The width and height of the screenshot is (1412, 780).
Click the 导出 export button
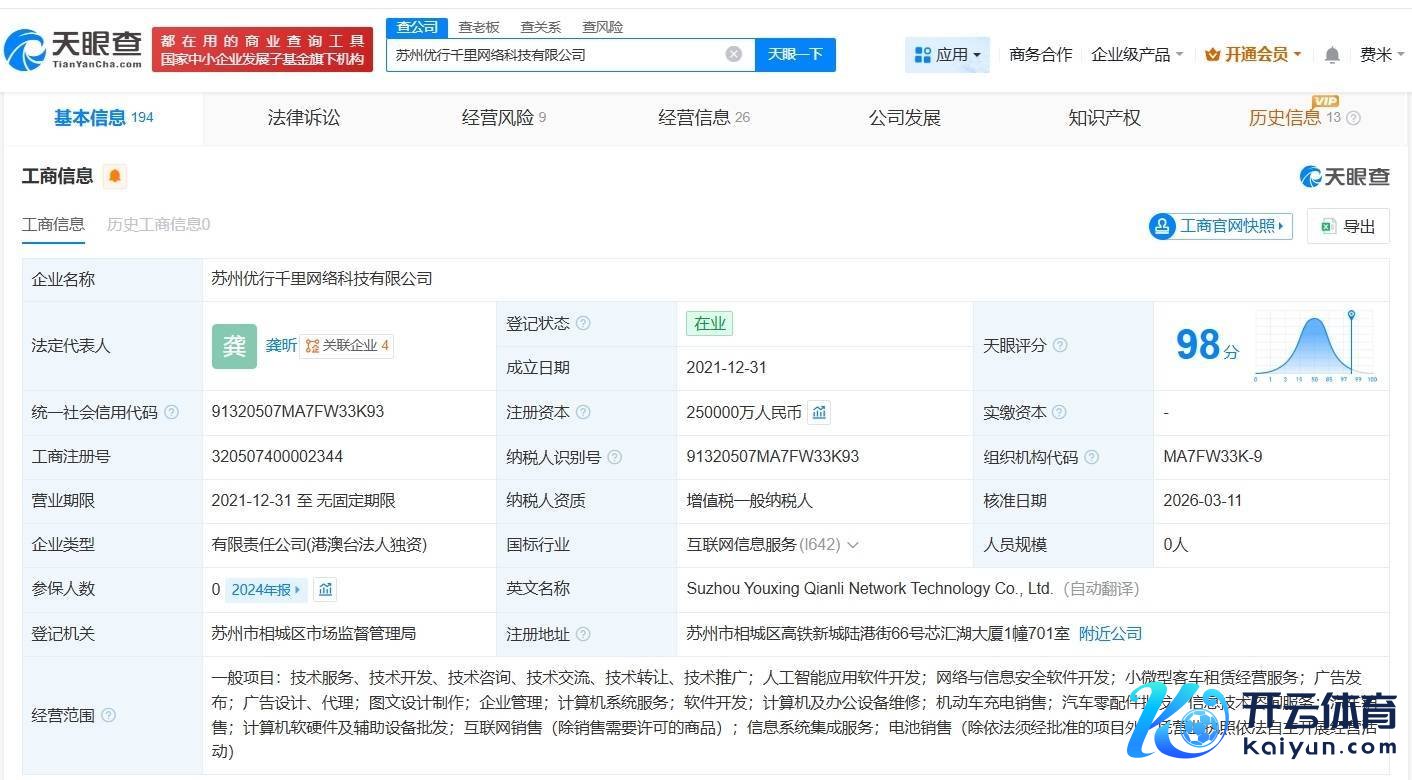(1348, 226)
